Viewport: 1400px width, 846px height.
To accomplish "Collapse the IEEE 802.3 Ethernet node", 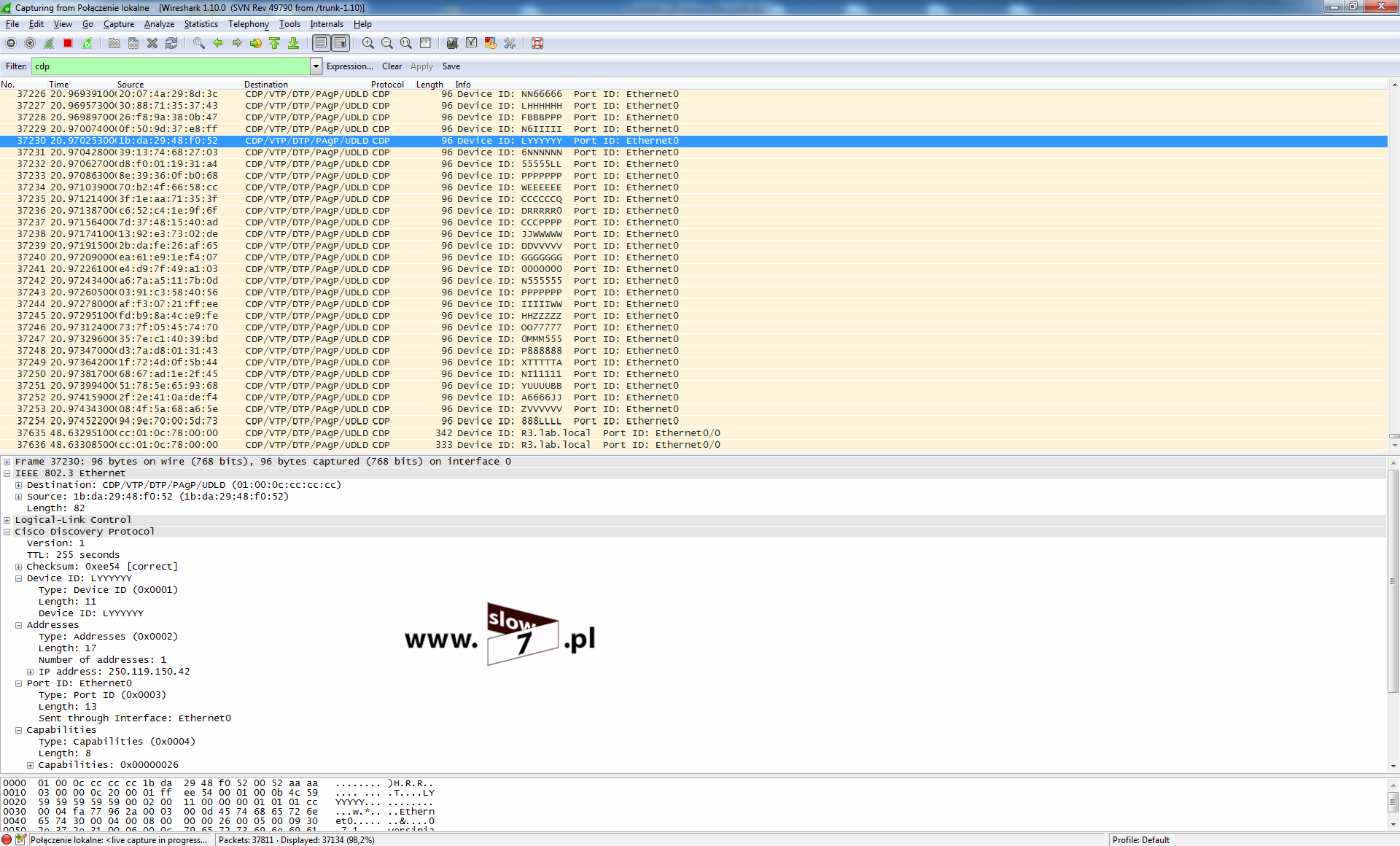I will click(x=7, y=473).
